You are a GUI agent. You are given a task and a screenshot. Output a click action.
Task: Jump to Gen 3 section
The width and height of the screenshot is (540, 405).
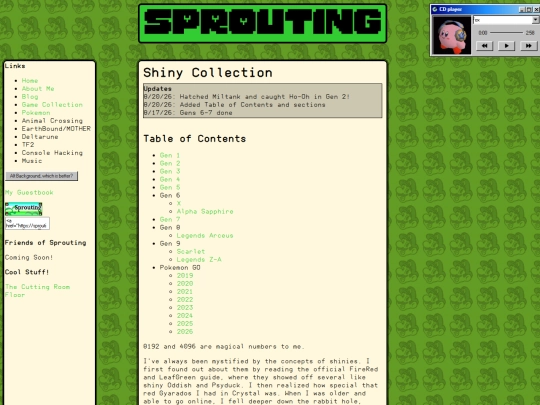tap(170, 172)
